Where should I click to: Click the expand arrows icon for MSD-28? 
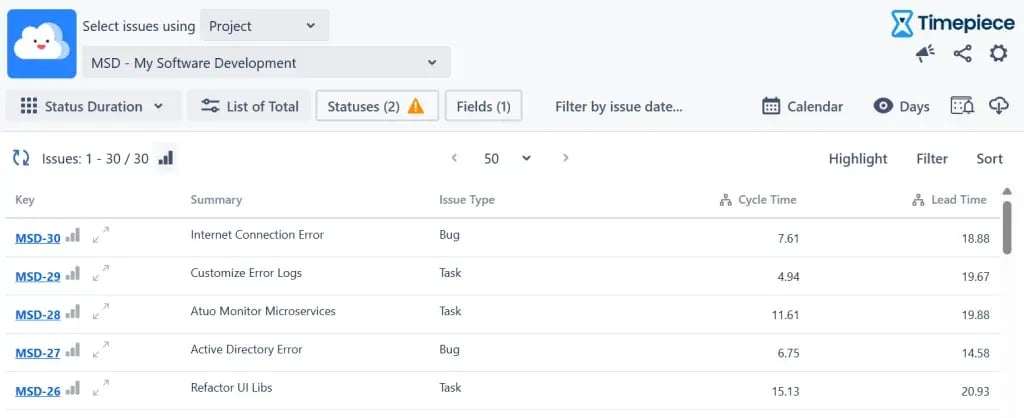[x=100, y=313]
